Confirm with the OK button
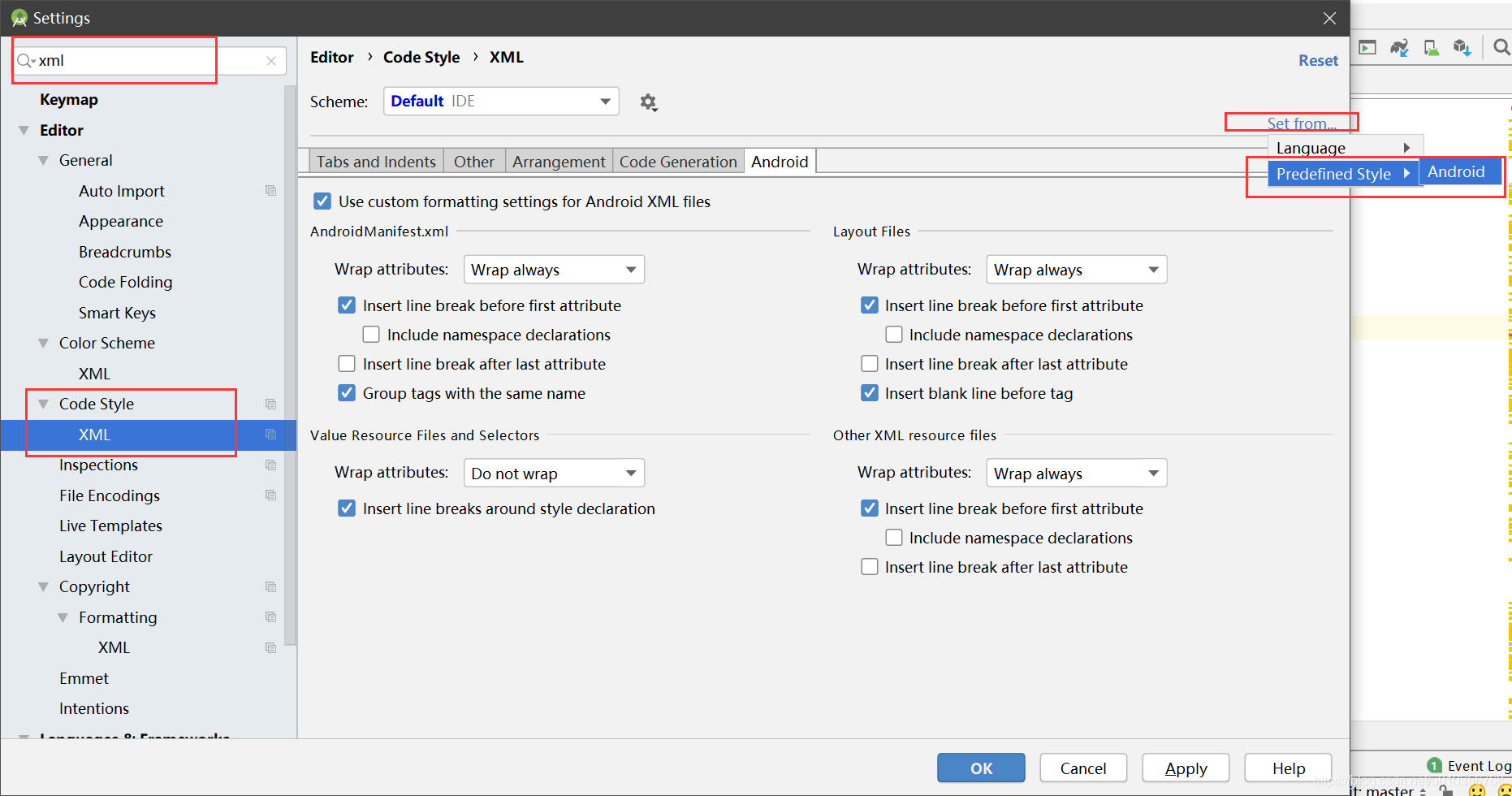This screenshot has width=1512, height=796. pyautogui.click(x=981, y=768)
